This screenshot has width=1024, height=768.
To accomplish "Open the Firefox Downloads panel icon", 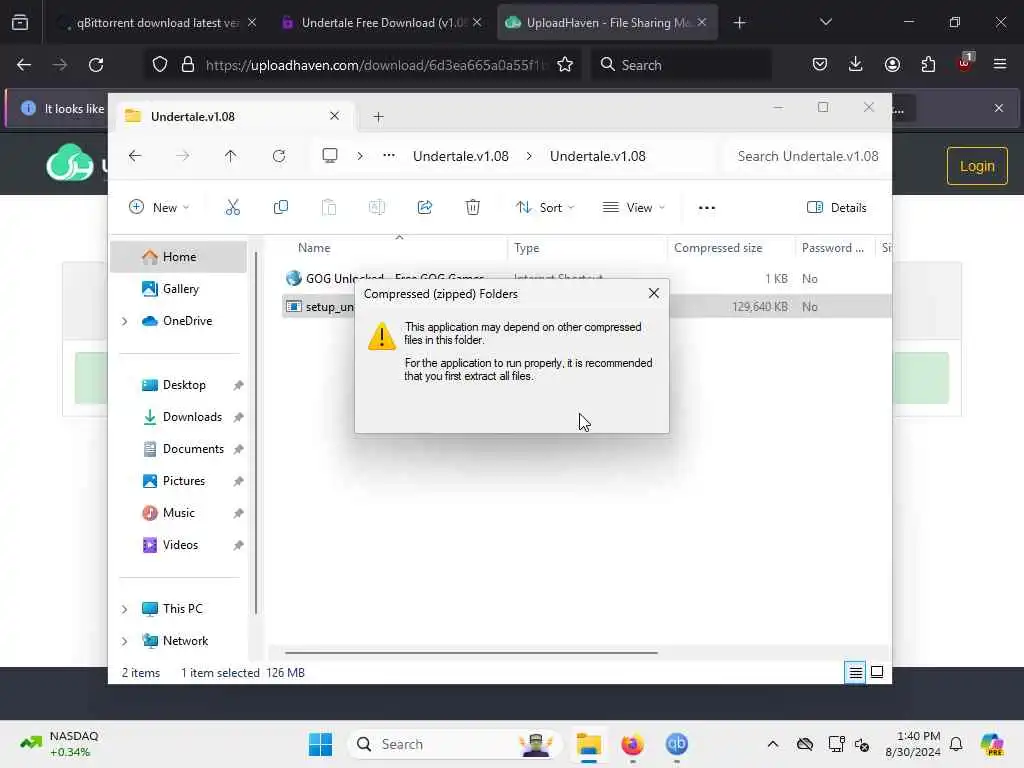I will [856, 64].
